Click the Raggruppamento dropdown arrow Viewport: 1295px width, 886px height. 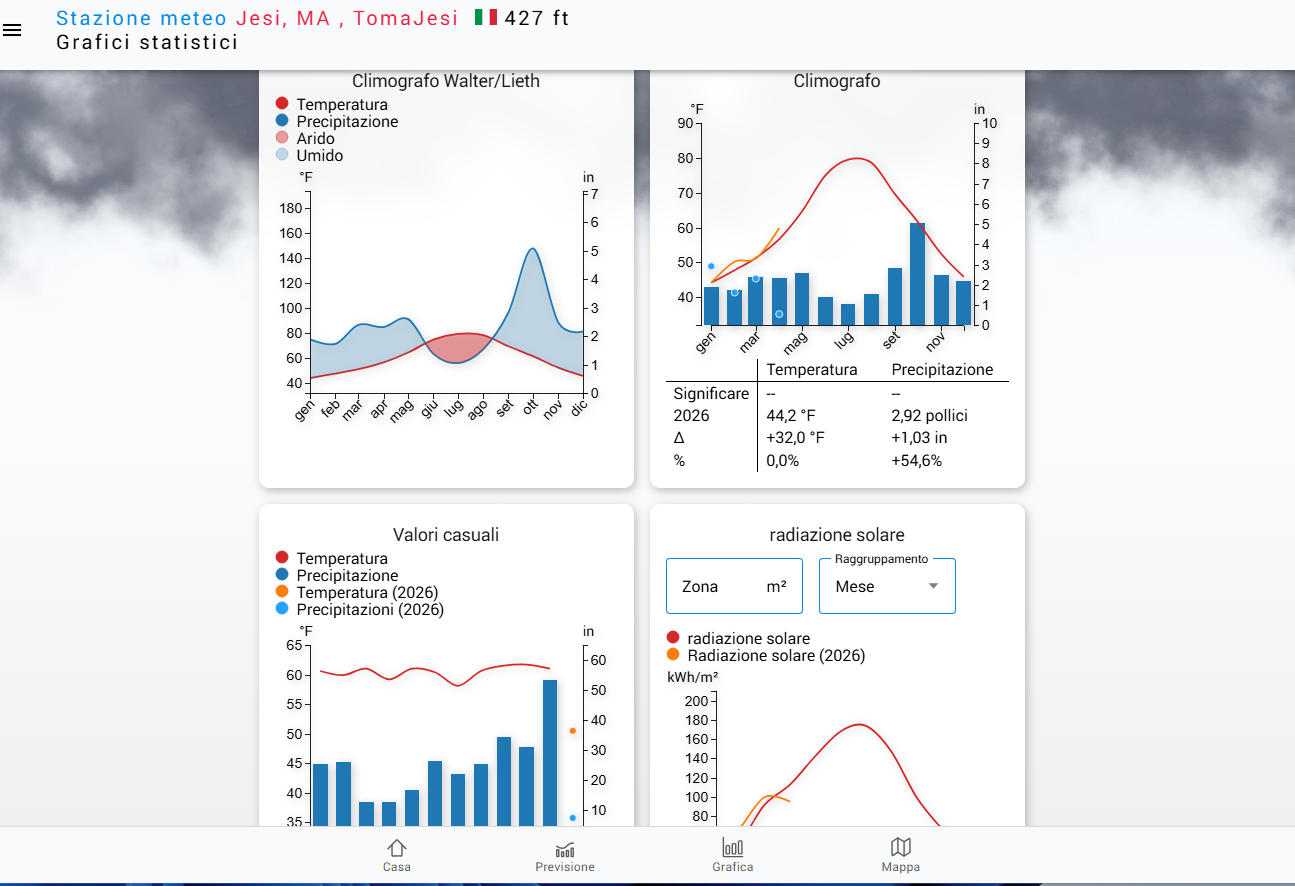click(x=933, y=587)
